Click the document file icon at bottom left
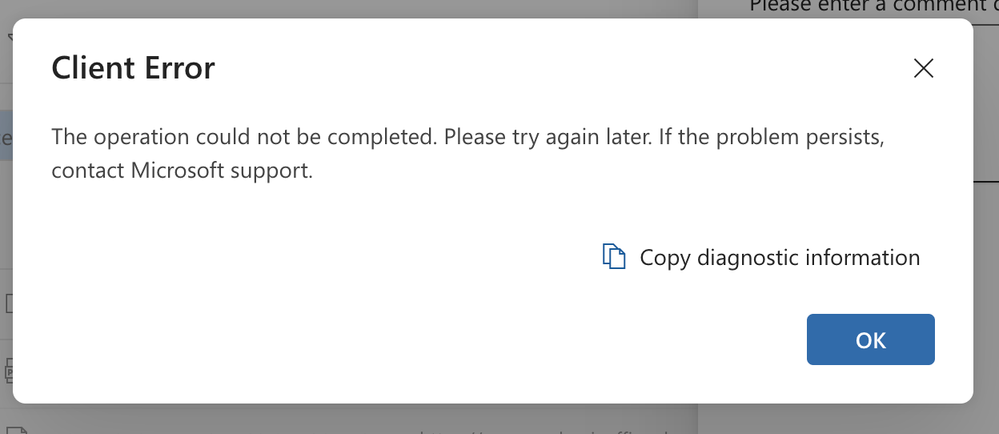999x434 pixels. (16, 430)
